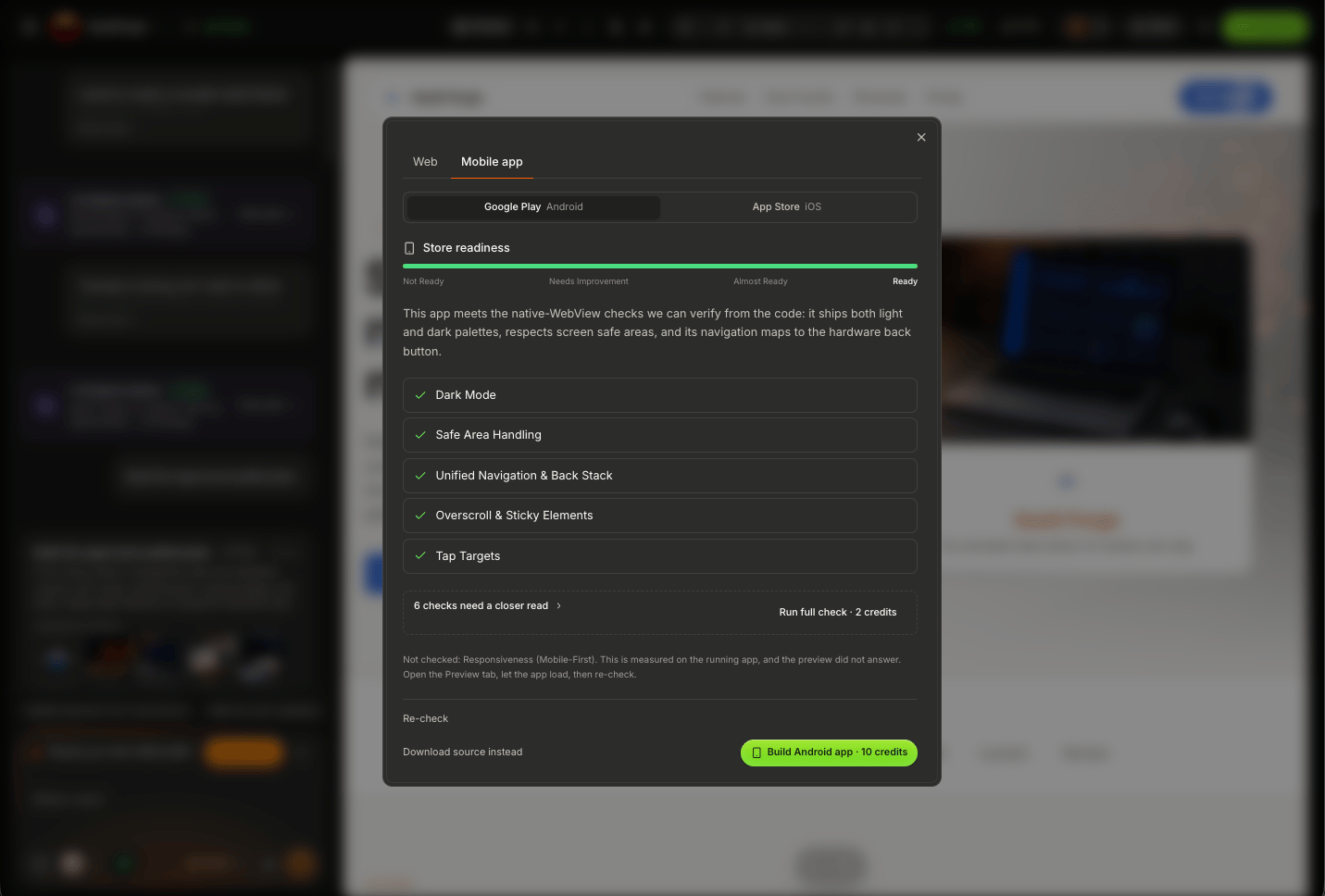This screenshot has width=1325, height=896.
Task: Click the Re-check link
Action: pyautogui.click(x=425, y=719)
